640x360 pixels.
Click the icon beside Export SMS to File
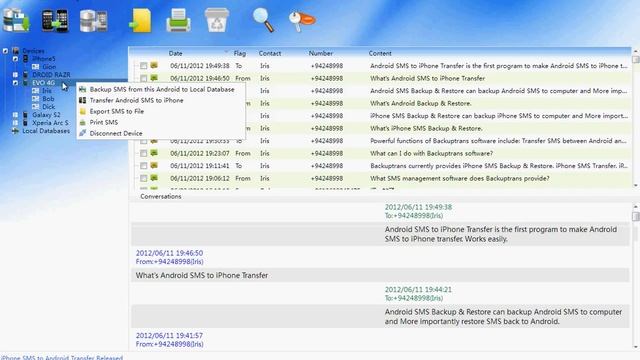pyautogui.click(x=83, y=111)
